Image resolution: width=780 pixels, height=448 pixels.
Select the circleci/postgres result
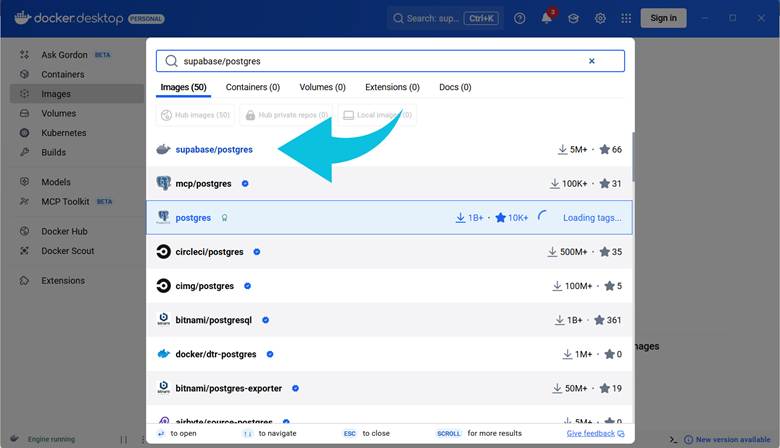click(x=389, y=252)
